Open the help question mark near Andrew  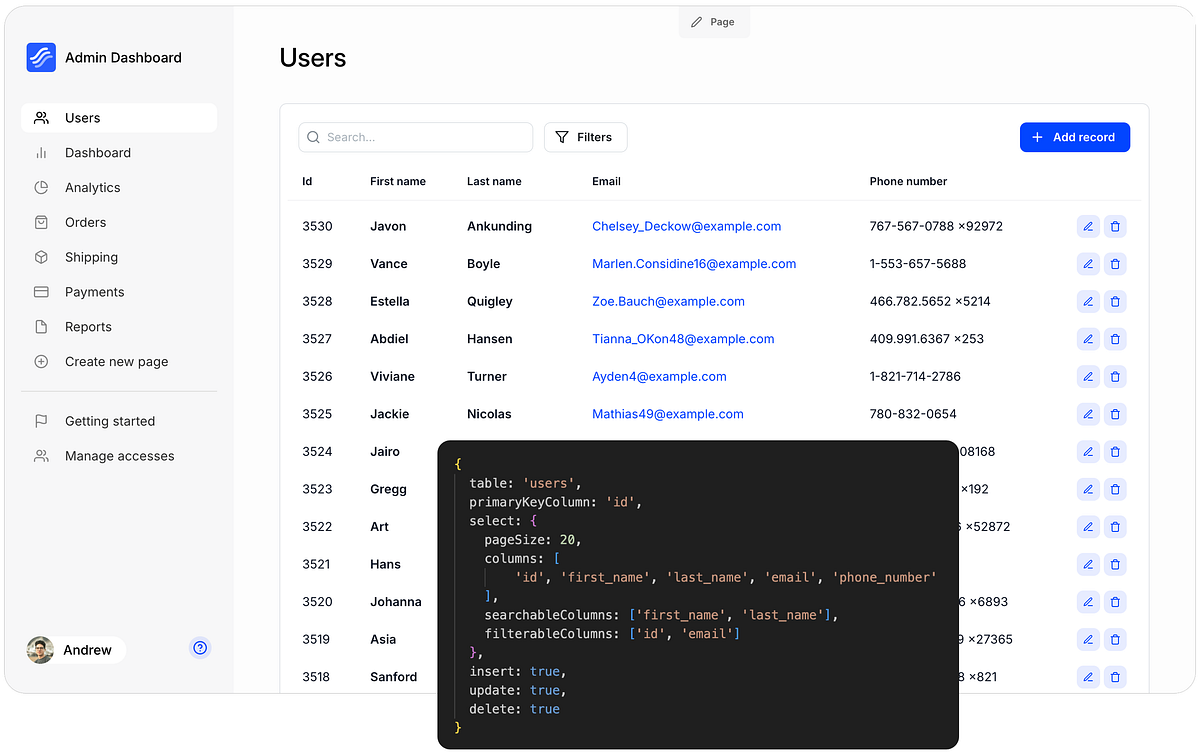coord(200,648)
